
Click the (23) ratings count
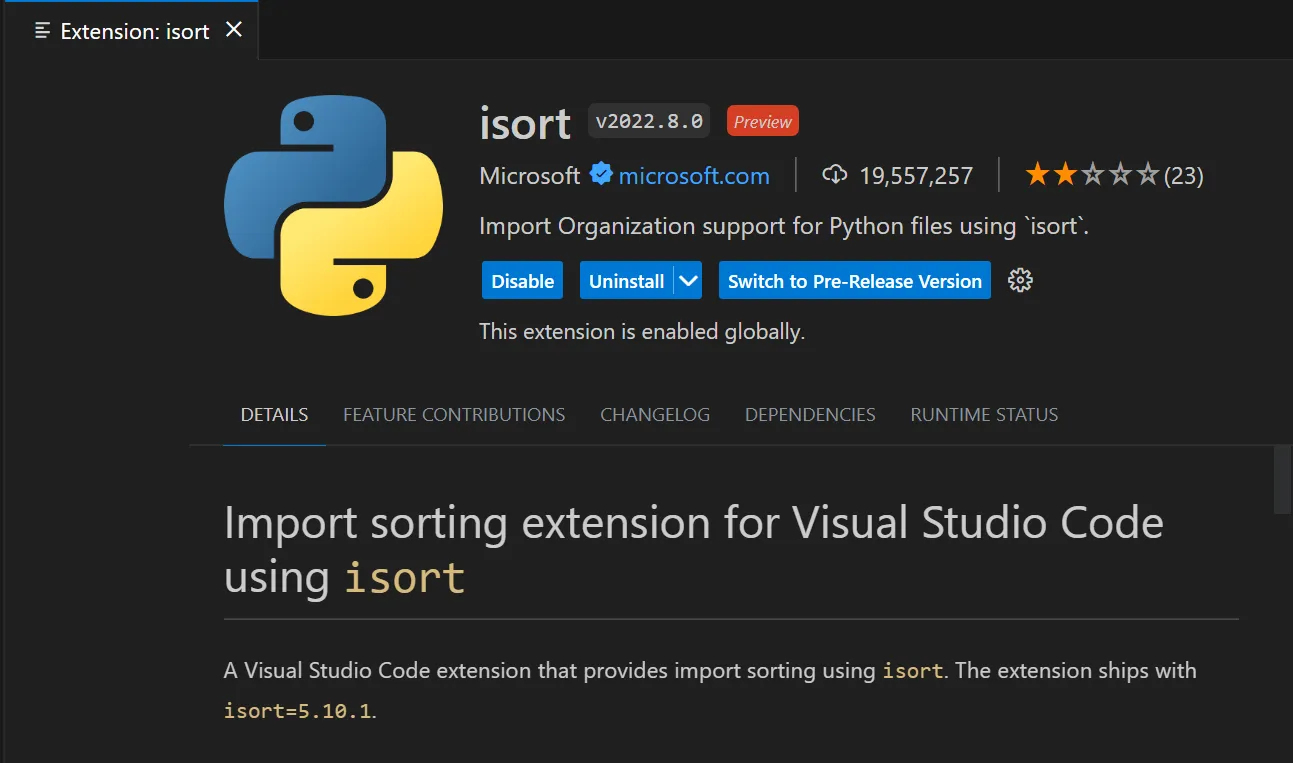pyautogui.click(x=1186, y=173)
